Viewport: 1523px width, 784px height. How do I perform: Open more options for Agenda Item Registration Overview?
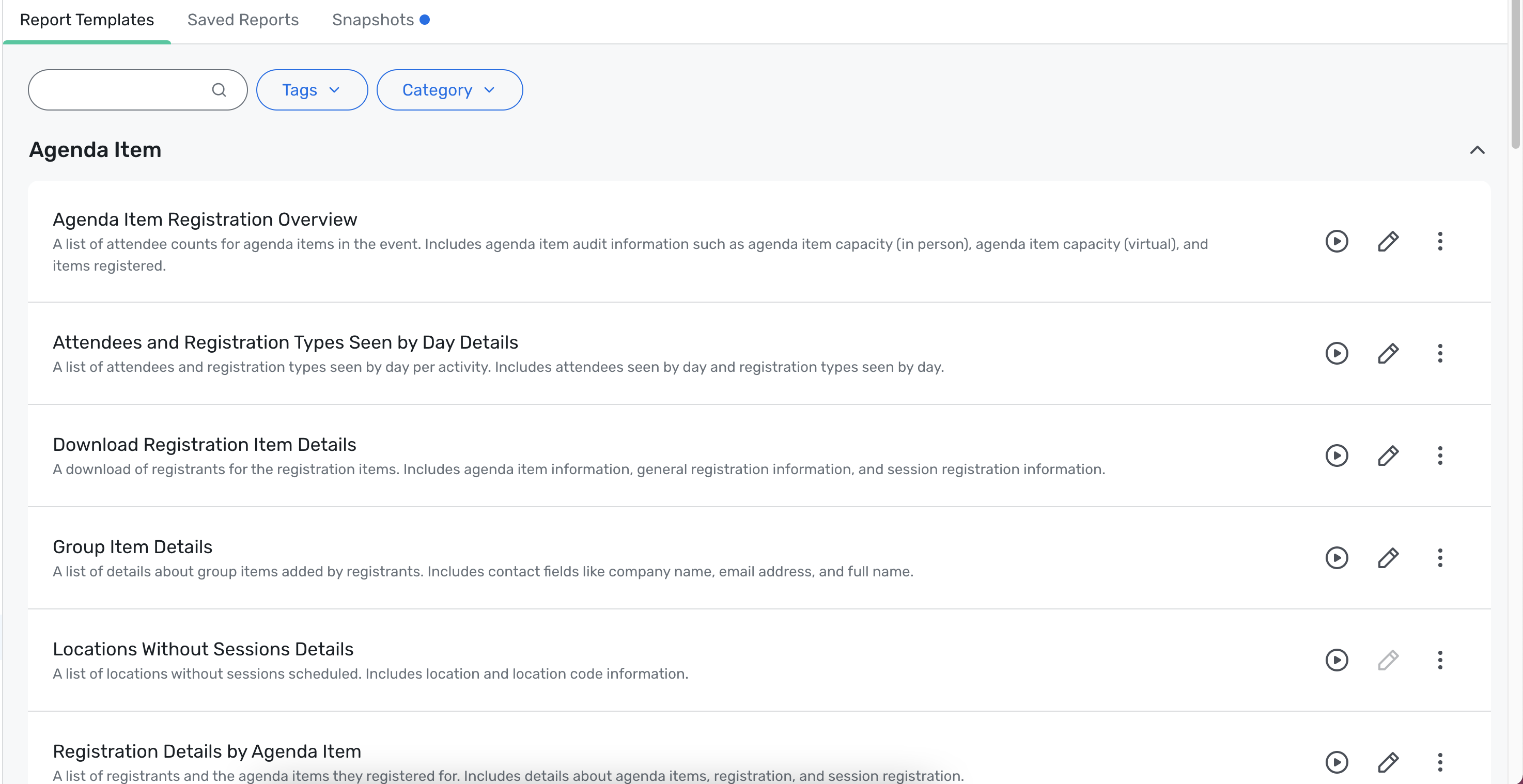(x=1440, y=241)
